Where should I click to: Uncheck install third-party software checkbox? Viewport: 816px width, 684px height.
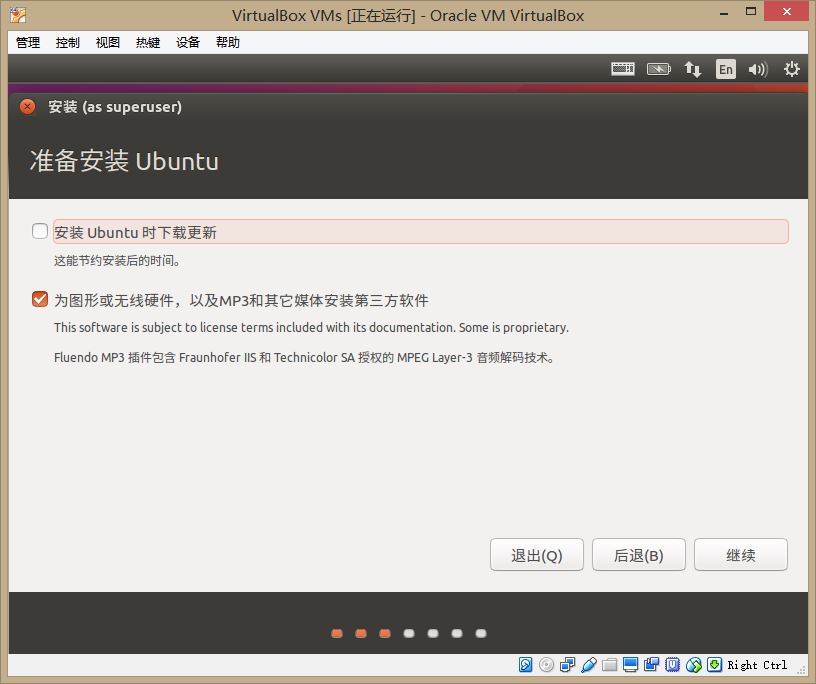[x=40, y=299]
